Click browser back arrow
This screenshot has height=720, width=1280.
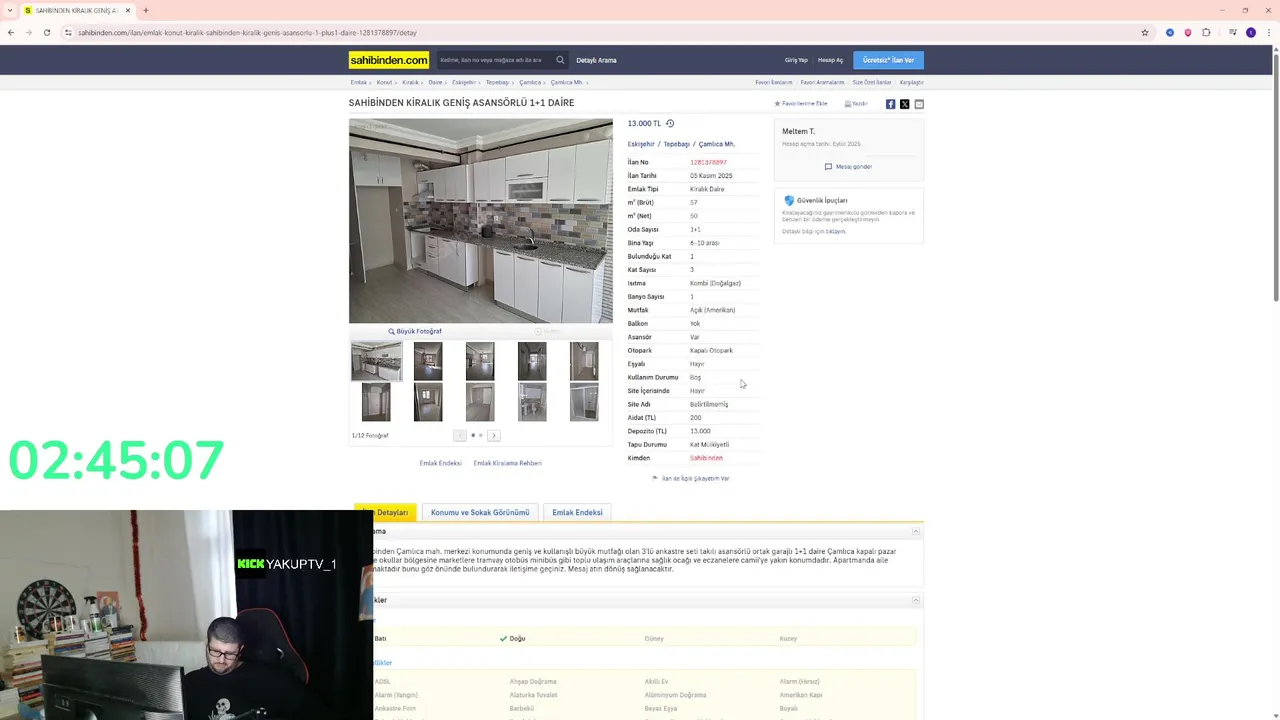(11, 32)
